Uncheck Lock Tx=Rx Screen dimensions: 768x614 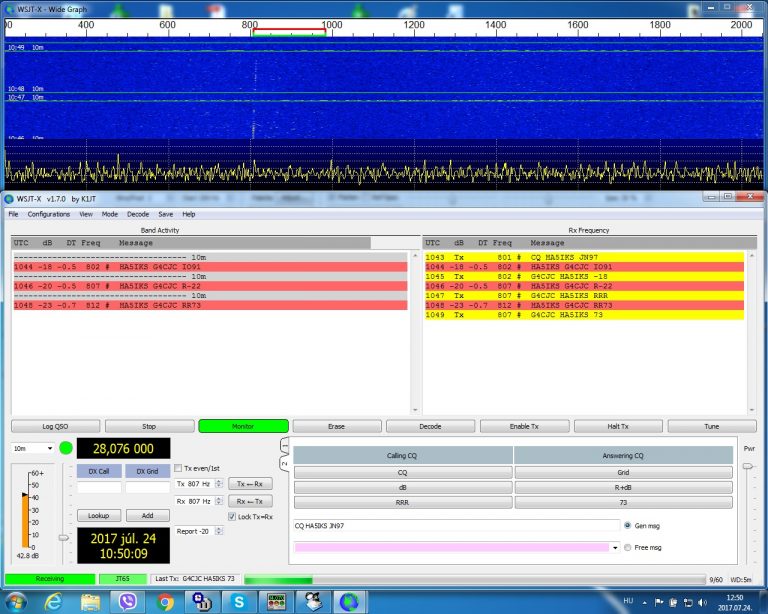click(233, 516)
